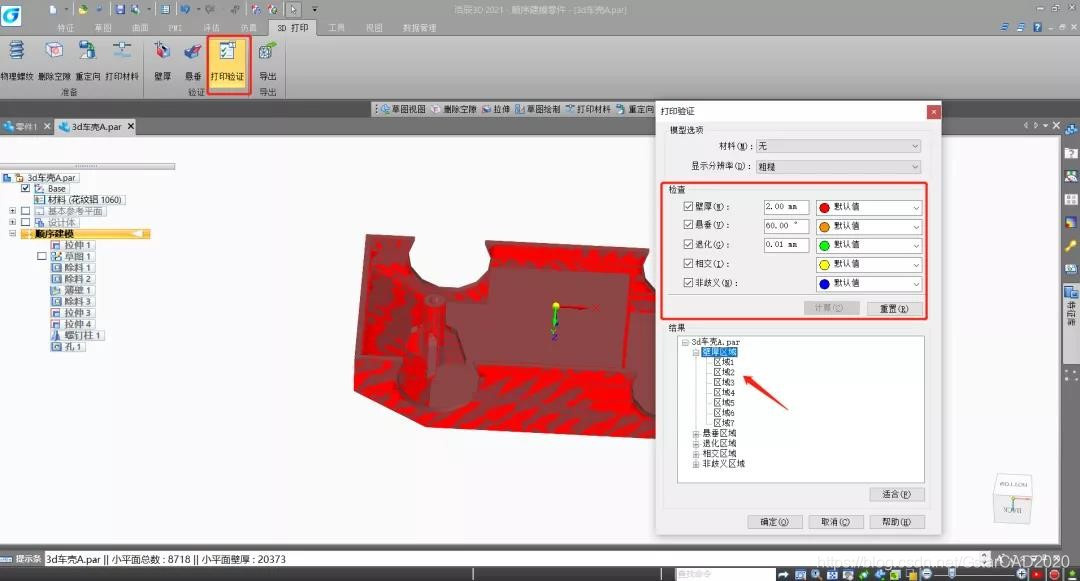The height and width of the screenshot is (581, 1080).
Task: Uncheck the 非歧义(N) check option
Action: (688, 282)
